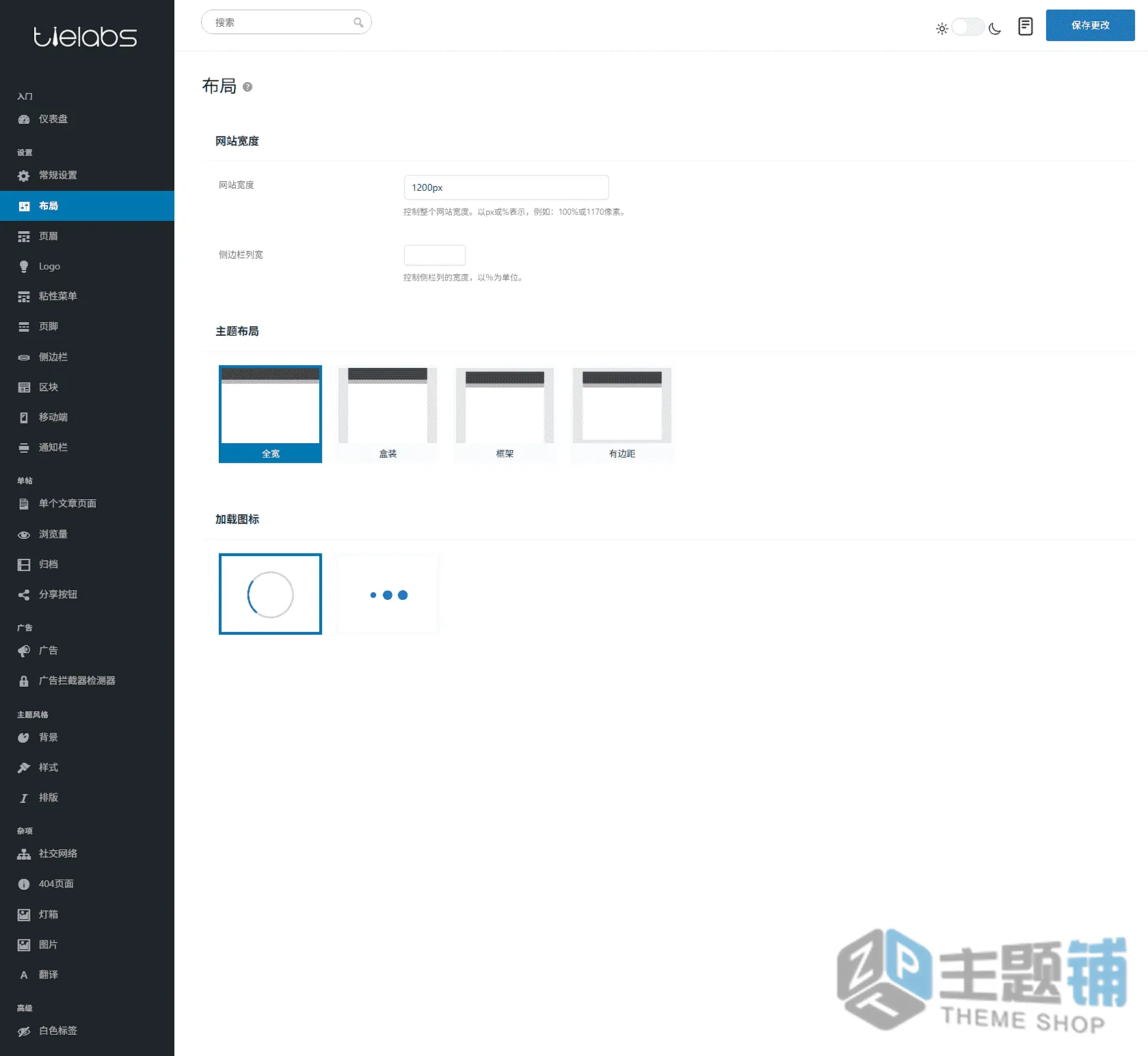
Task: Click the sun icon for light mode
Action: pyautogui.click(x=942, y=29)
